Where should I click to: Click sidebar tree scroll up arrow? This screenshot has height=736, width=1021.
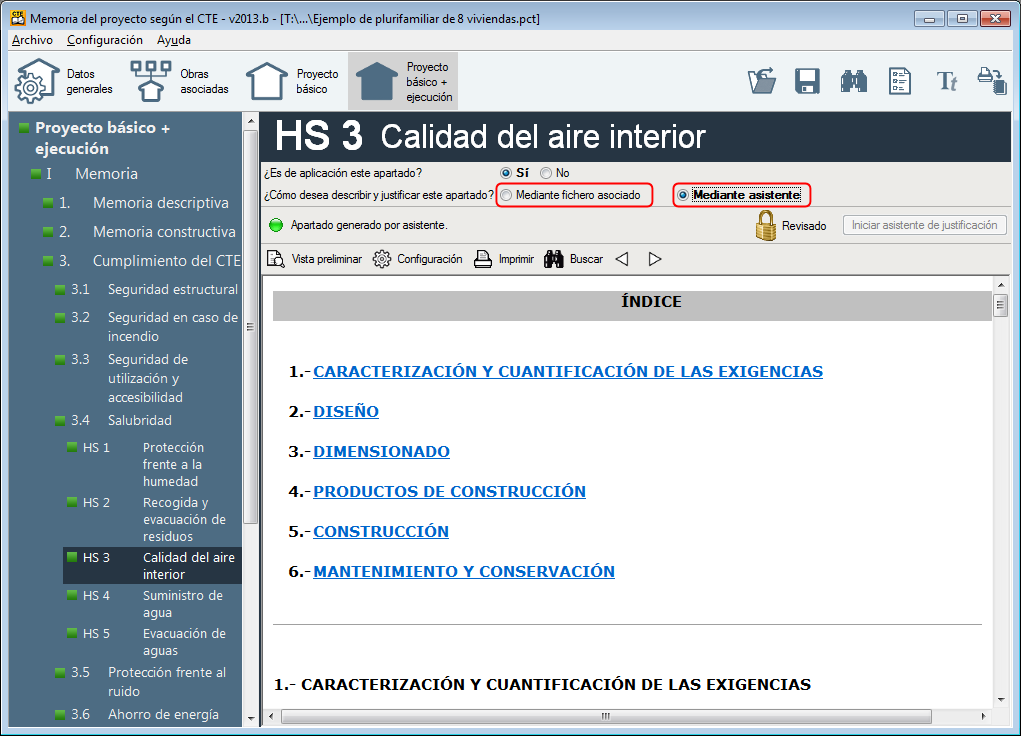click(x=251, y=121)
